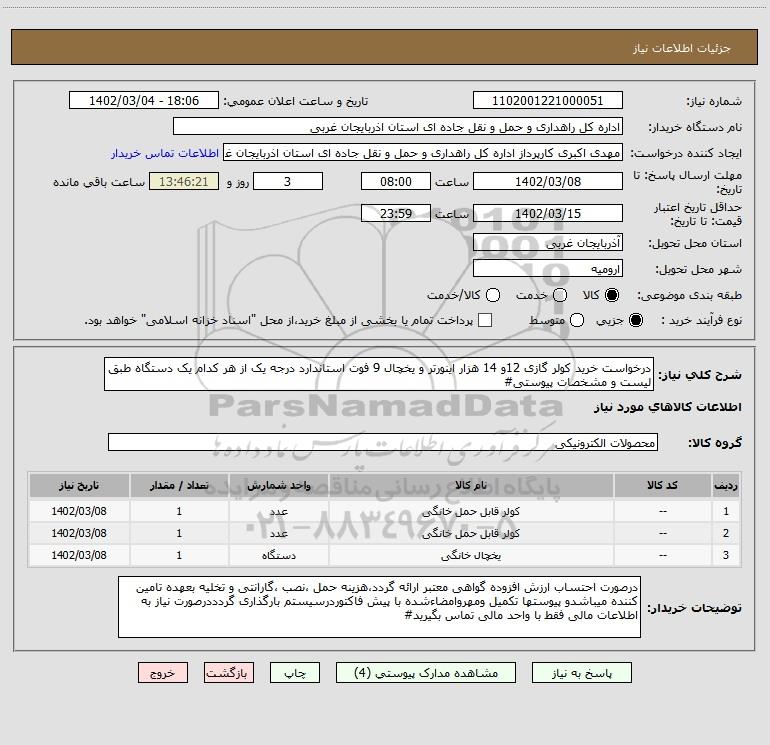The width and height of the screenshot is (770, 745).
Task: Click the خروج exit button
Action: 163,673
